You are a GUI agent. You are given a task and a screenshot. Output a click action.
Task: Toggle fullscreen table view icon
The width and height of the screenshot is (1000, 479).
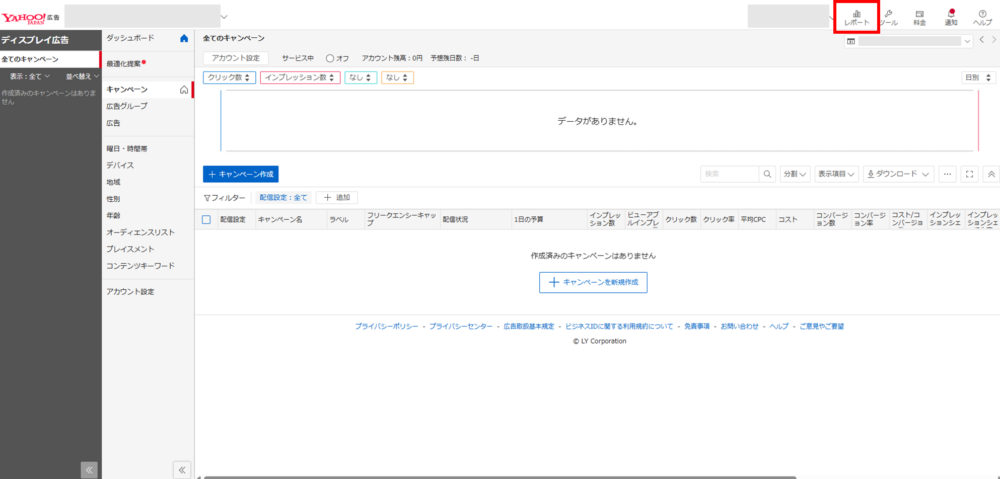click(969, 173)
